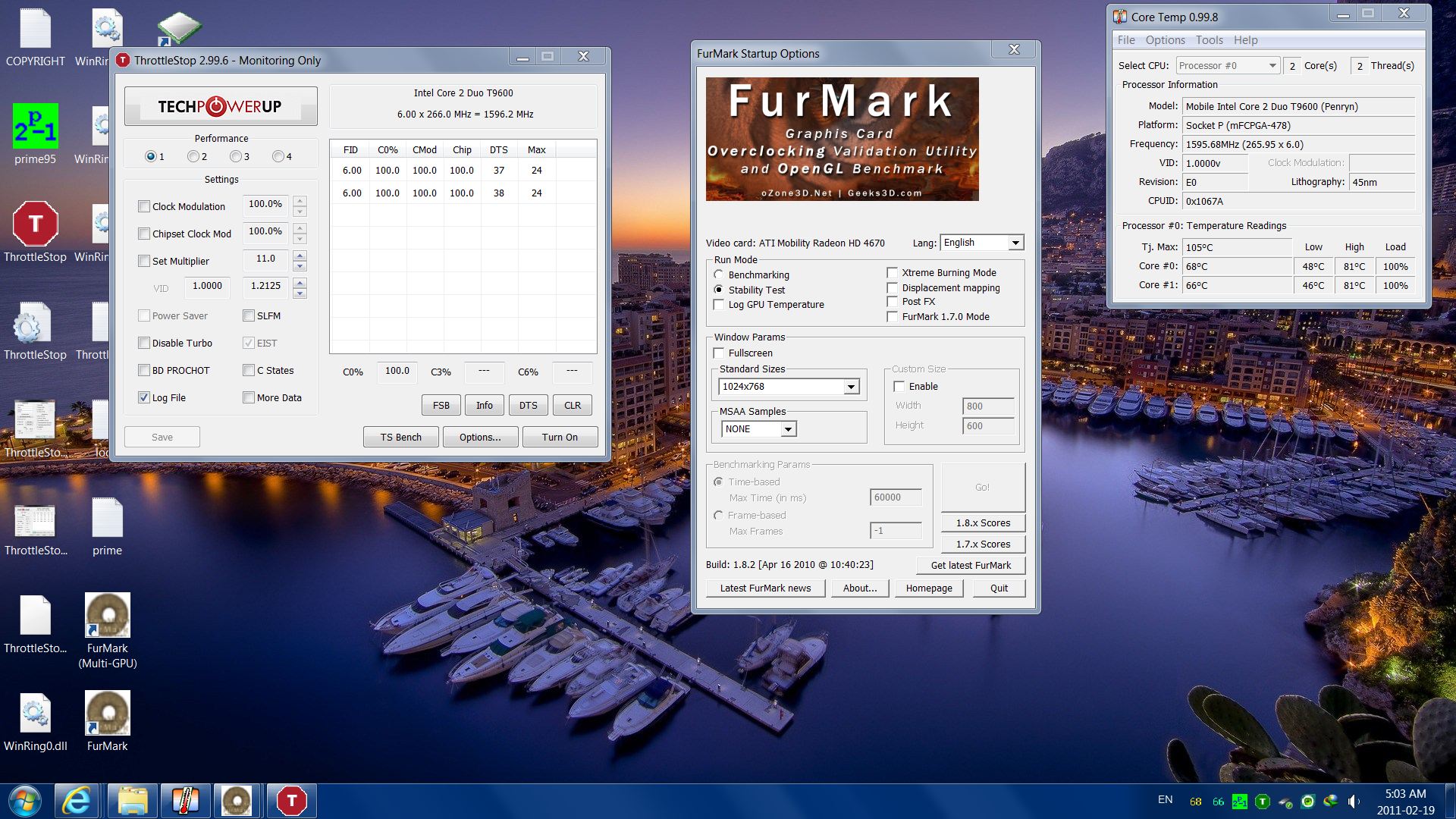This screenshot has height=819, width=1456.
Task: Click the FurMark Max Time 60000 field
Action: point(896,497)
